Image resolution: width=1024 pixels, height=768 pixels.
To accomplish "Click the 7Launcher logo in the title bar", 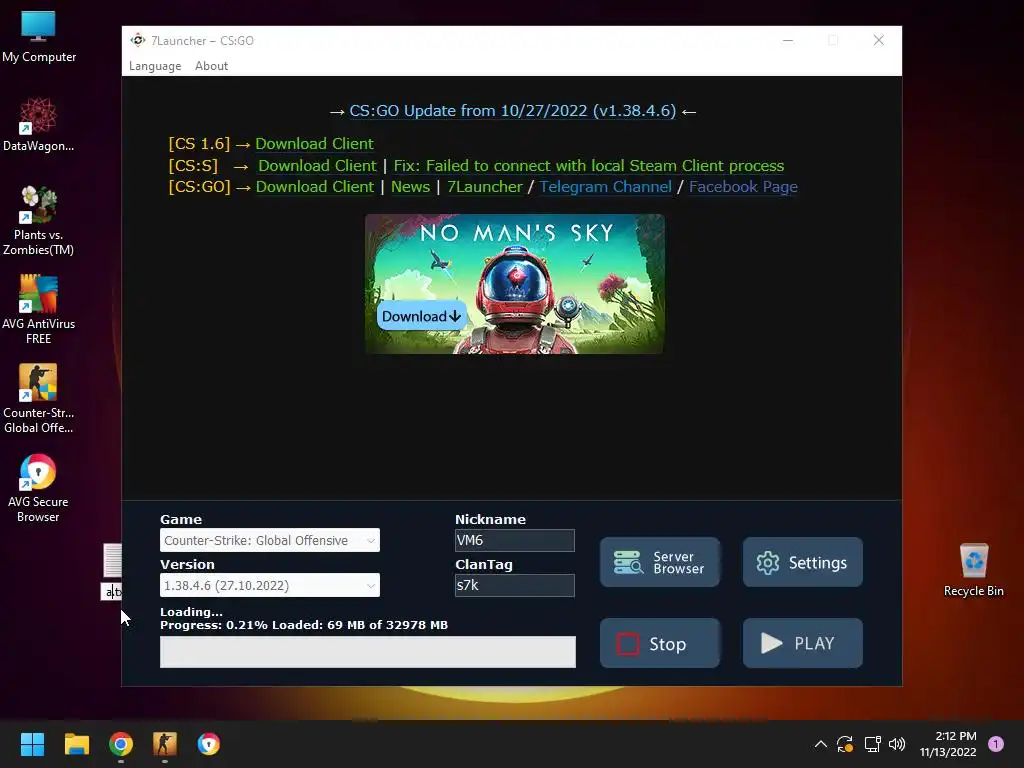I will point(138,40).
